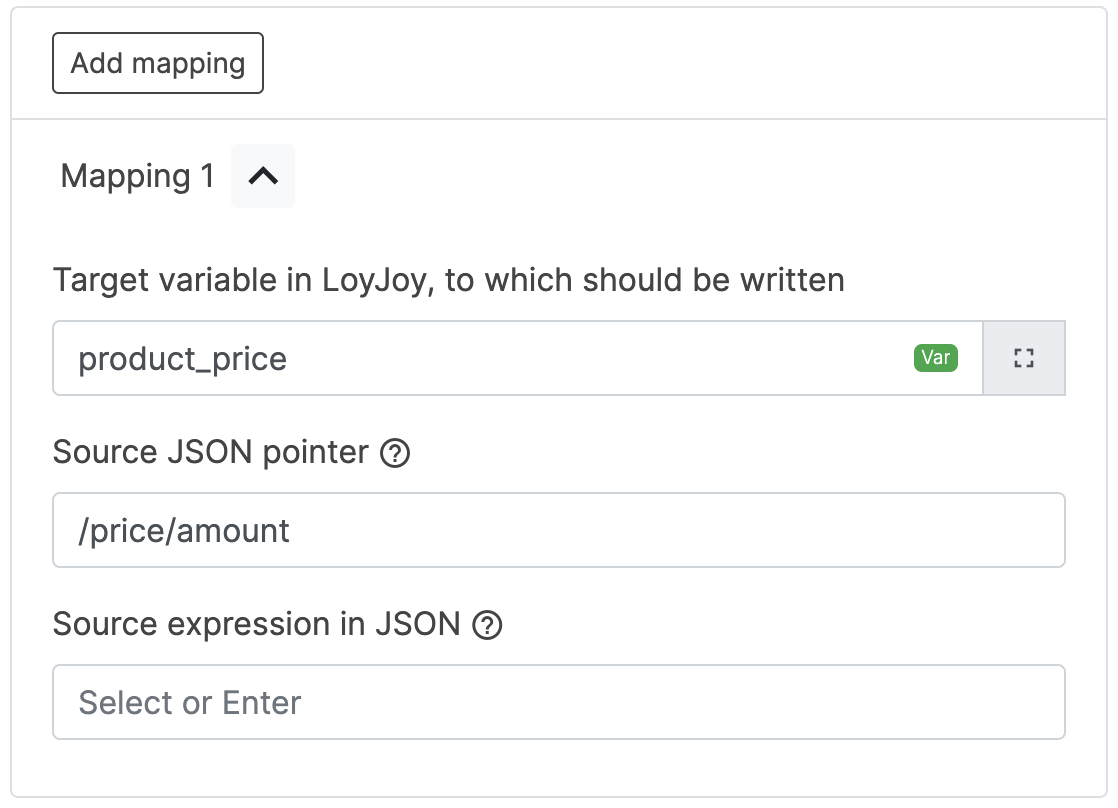
Task: Toggle Mapping 1 with the up arrow
Action: [263, 176]
